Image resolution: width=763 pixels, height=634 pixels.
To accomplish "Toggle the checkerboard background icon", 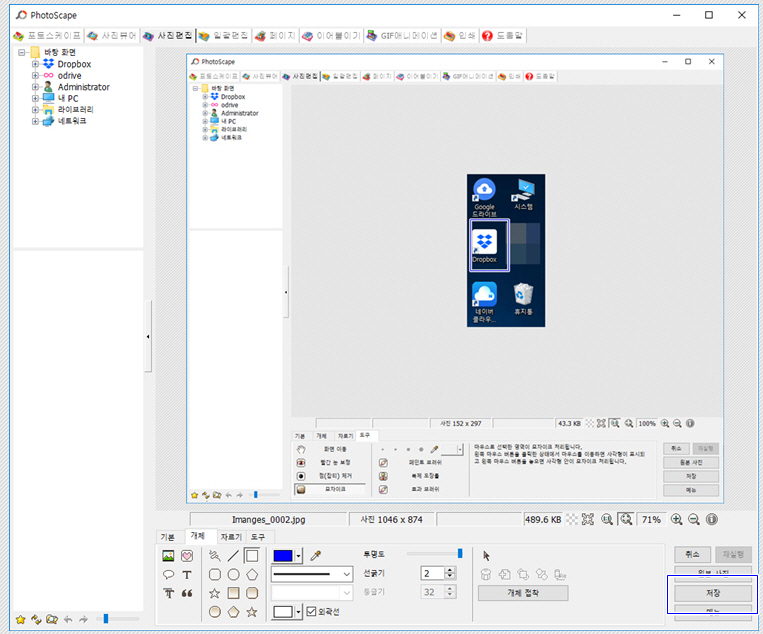I will coord(572,520).
